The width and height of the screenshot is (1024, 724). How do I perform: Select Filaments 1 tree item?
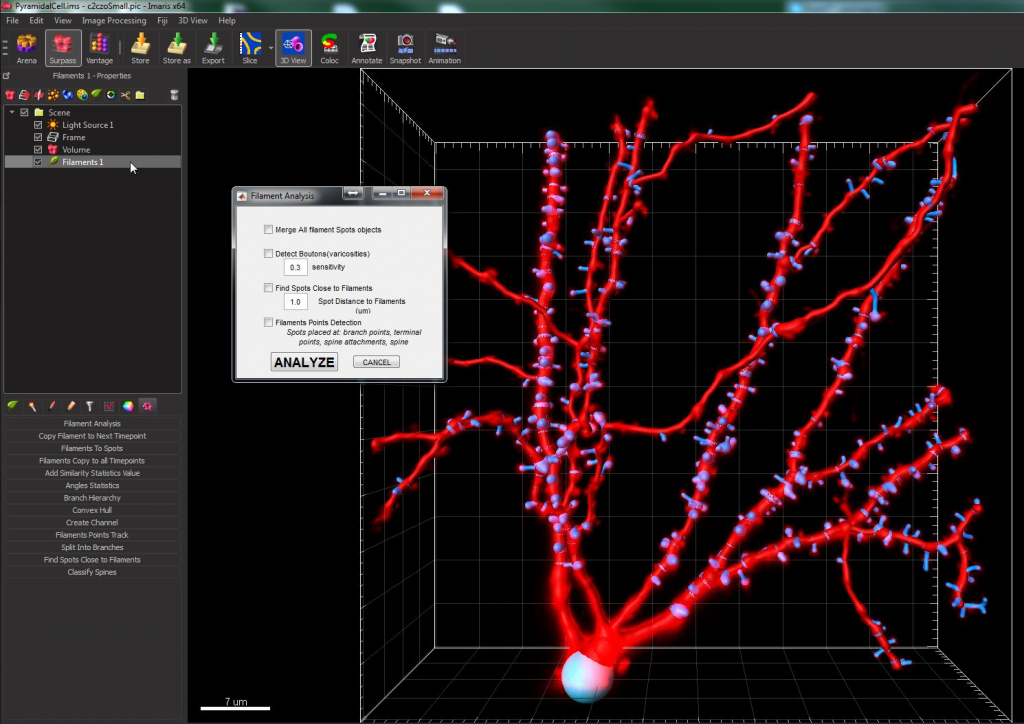[93, 162]
